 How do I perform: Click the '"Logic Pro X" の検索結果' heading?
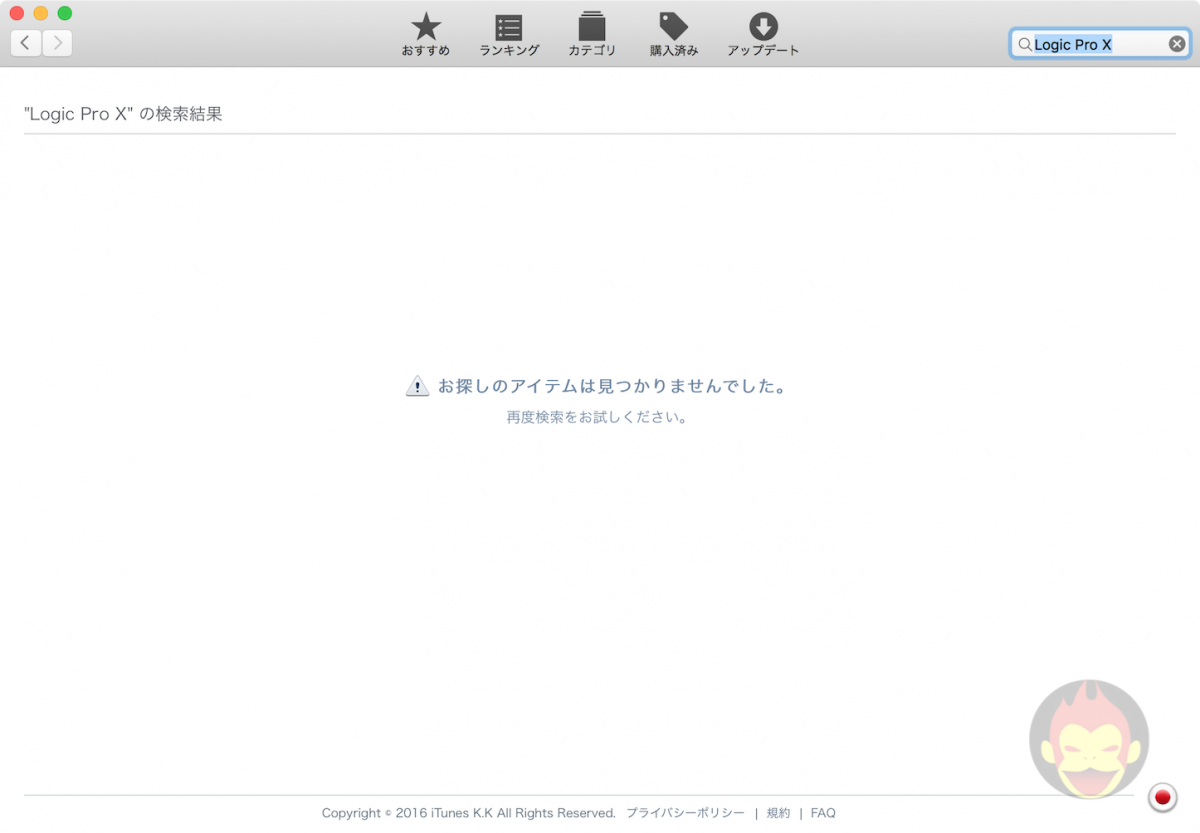[x=122, y=113]
